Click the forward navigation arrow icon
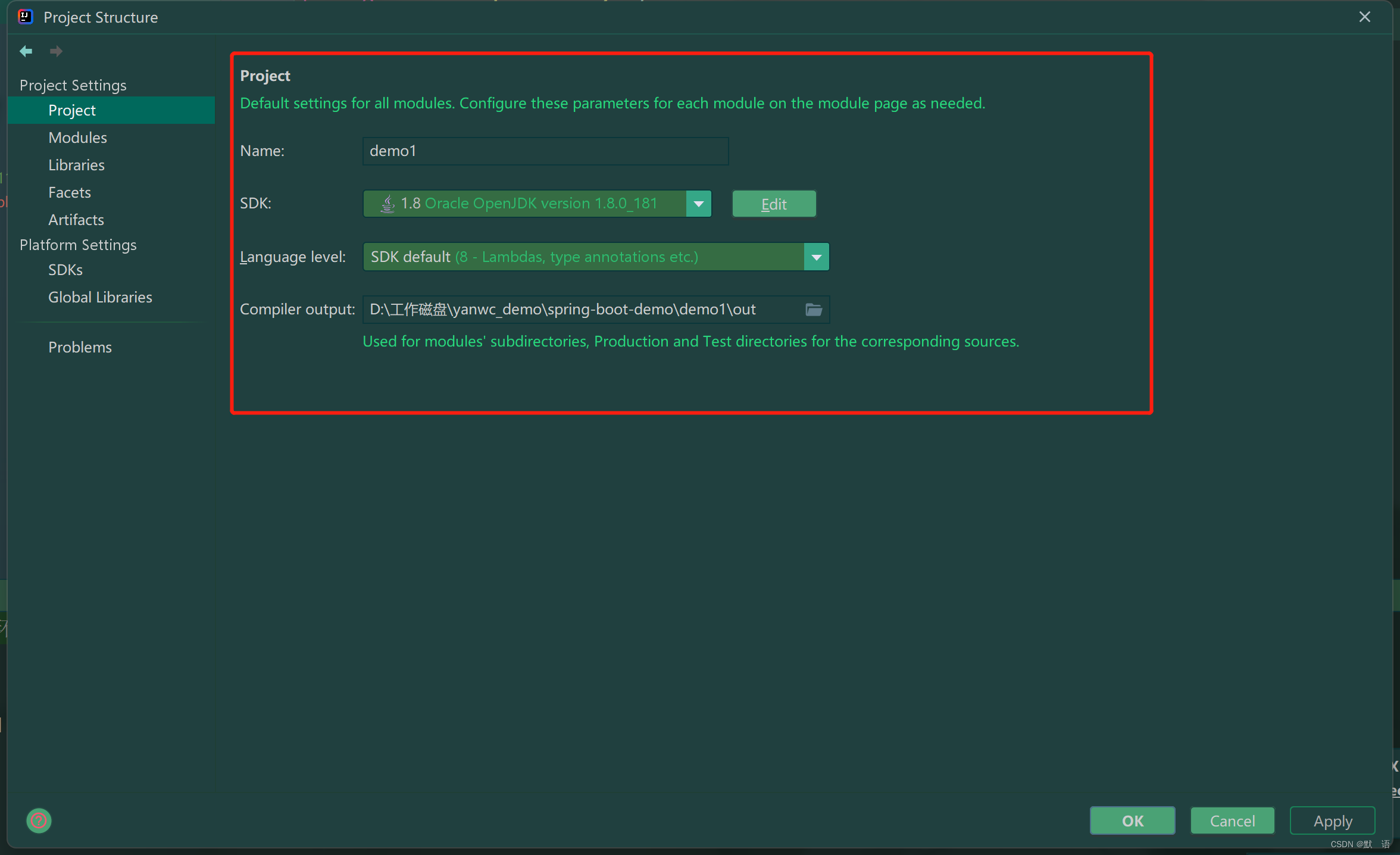Image resolution: width=1400 pixels, height=855 pixels. click(x=57, y=50)
